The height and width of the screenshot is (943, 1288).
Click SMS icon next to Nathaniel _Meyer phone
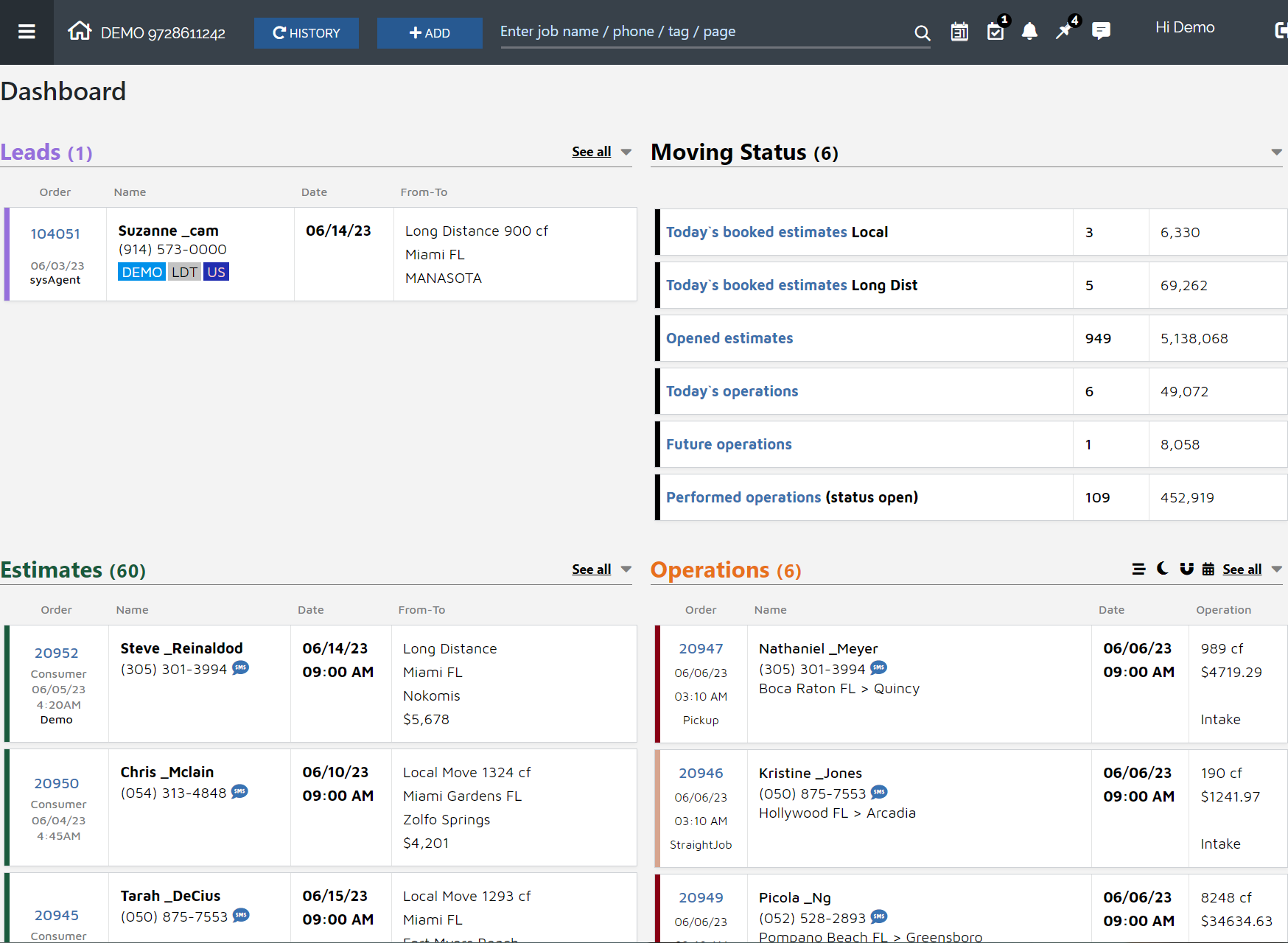click(x=878, y=667)
